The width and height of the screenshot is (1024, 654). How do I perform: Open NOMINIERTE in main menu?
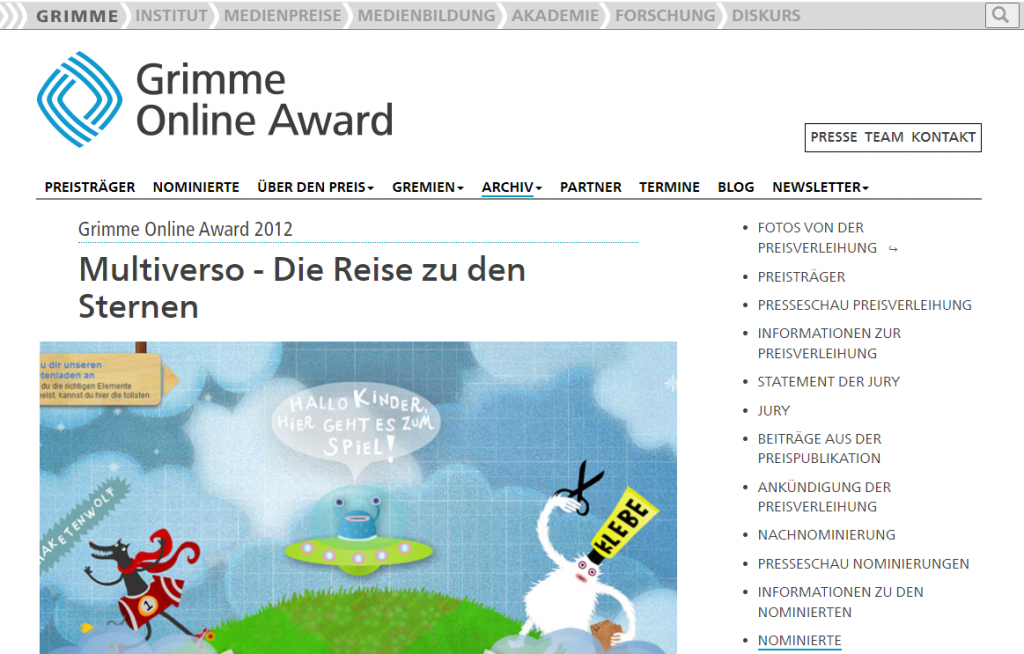pos(196,188)
